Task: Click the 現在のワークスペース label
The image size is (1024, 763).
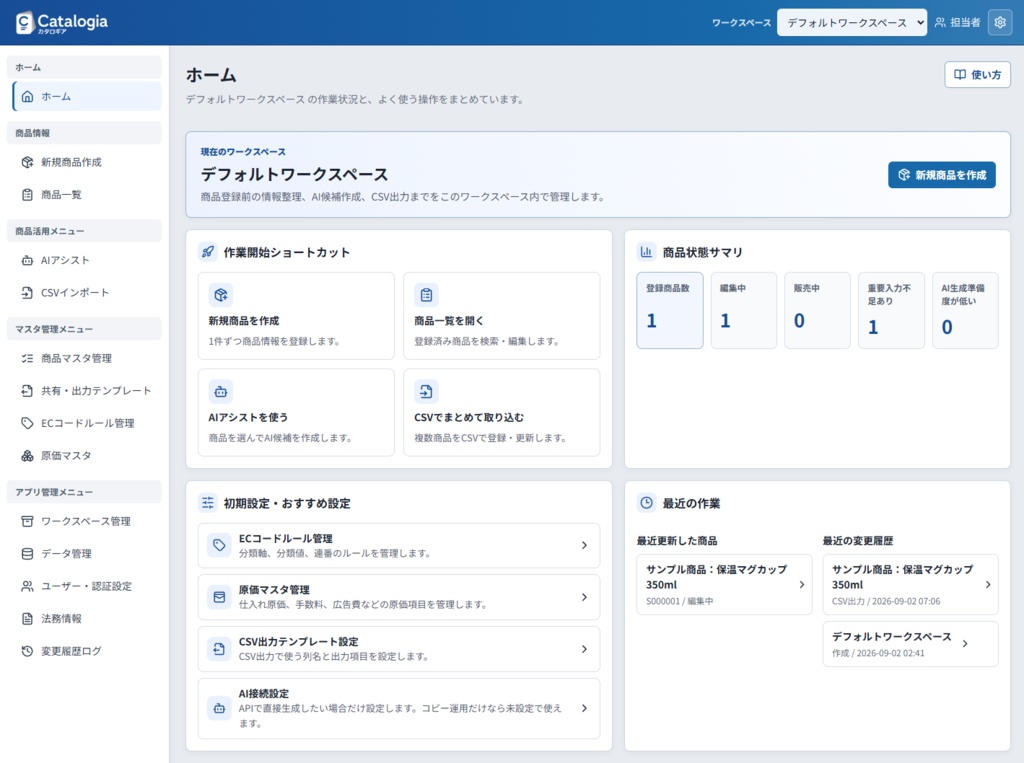Action: [x=243, y=152]
